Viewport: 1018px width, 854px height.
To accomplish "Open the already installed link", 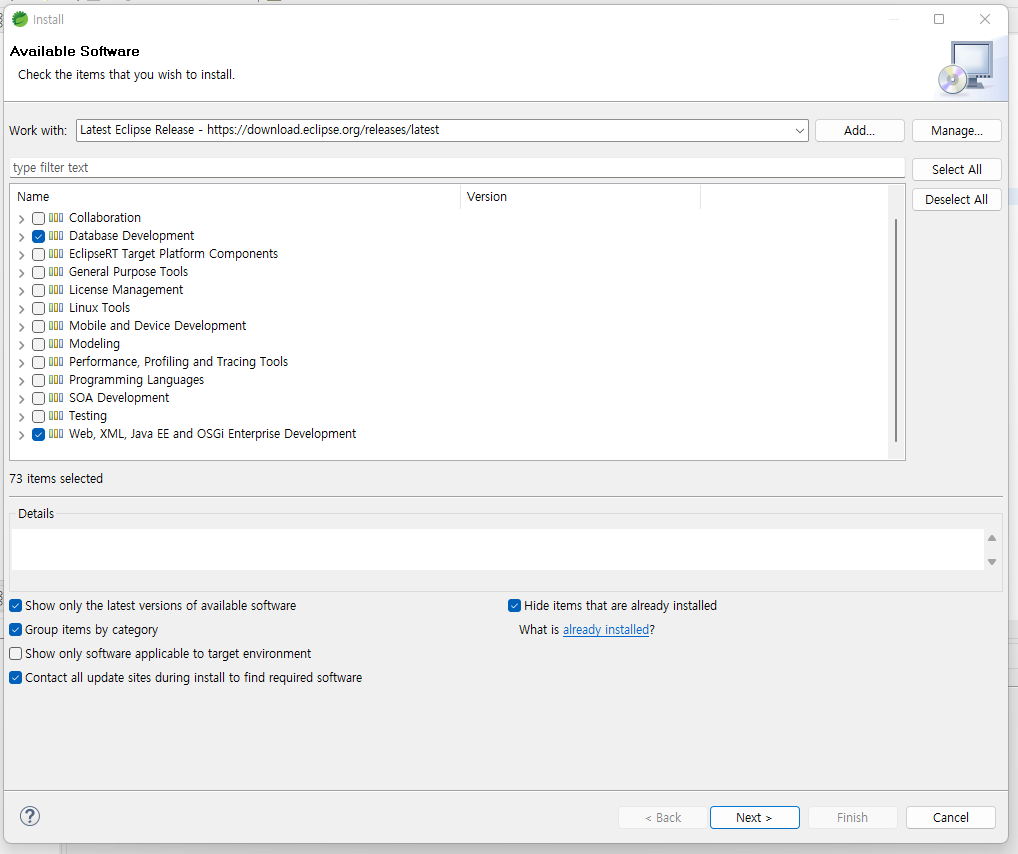I will (x=606, y=630).
